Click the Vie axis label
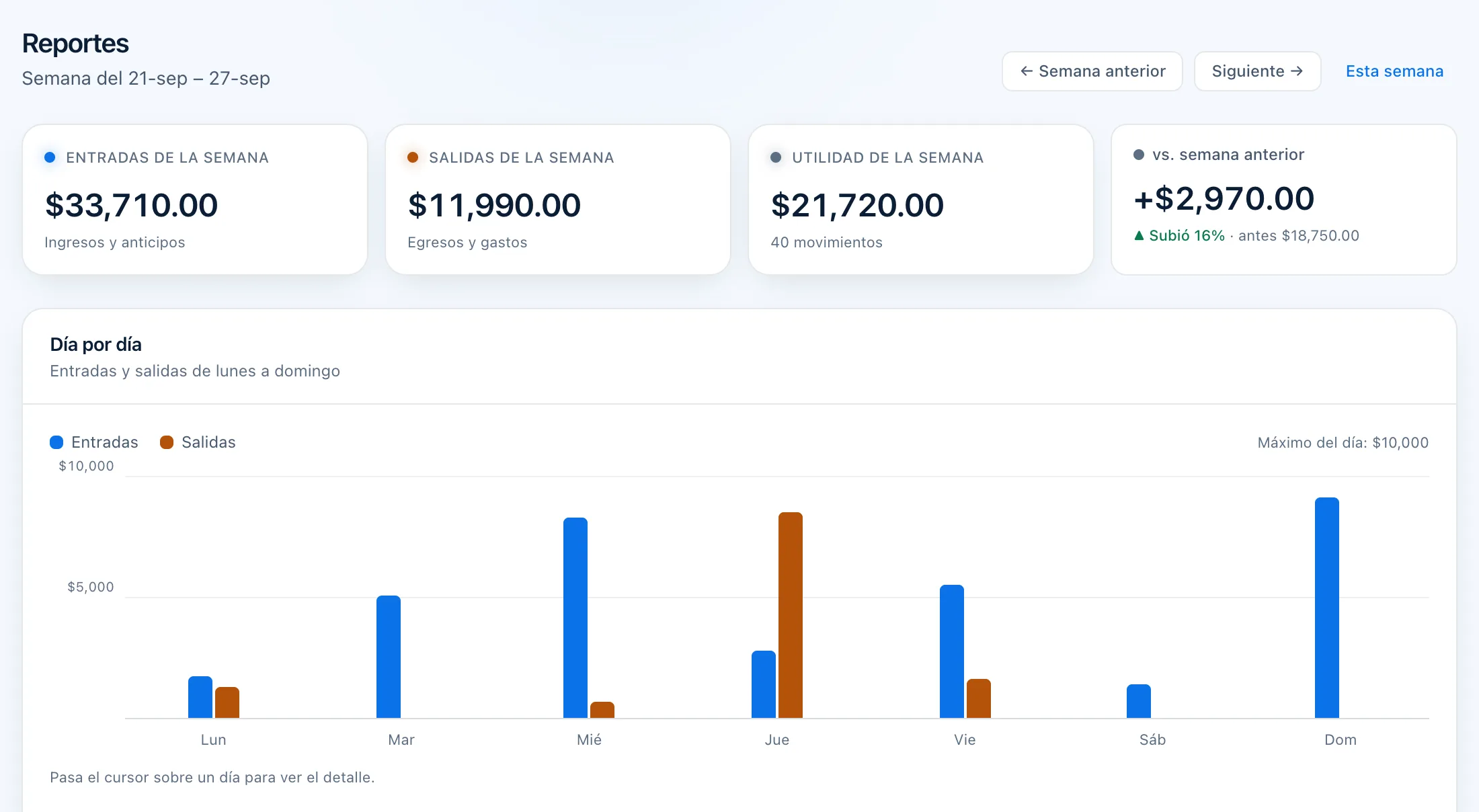 (965, 740)
